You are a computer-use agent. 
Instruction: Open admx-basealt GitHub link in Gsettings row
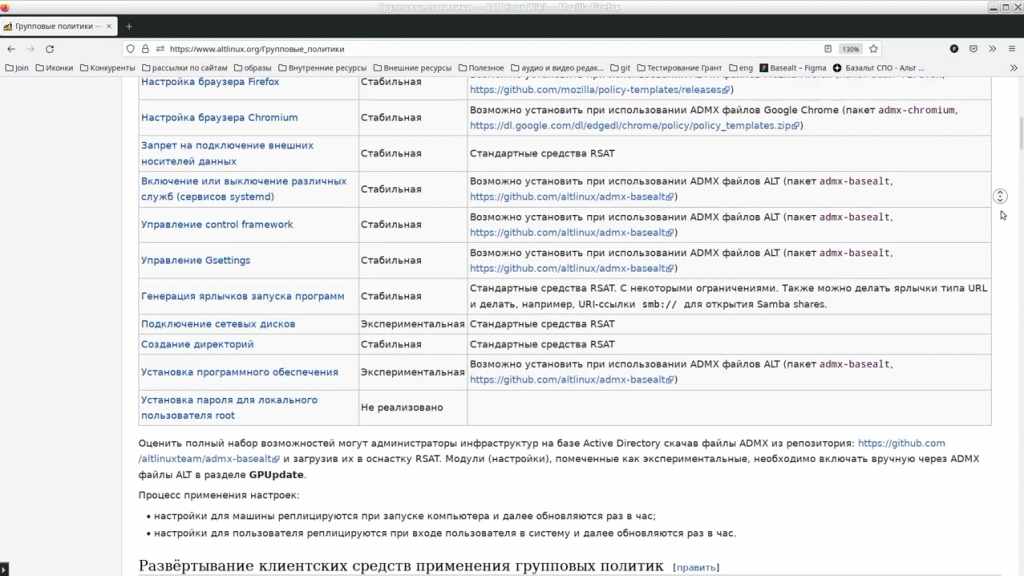tap(571, 268)
